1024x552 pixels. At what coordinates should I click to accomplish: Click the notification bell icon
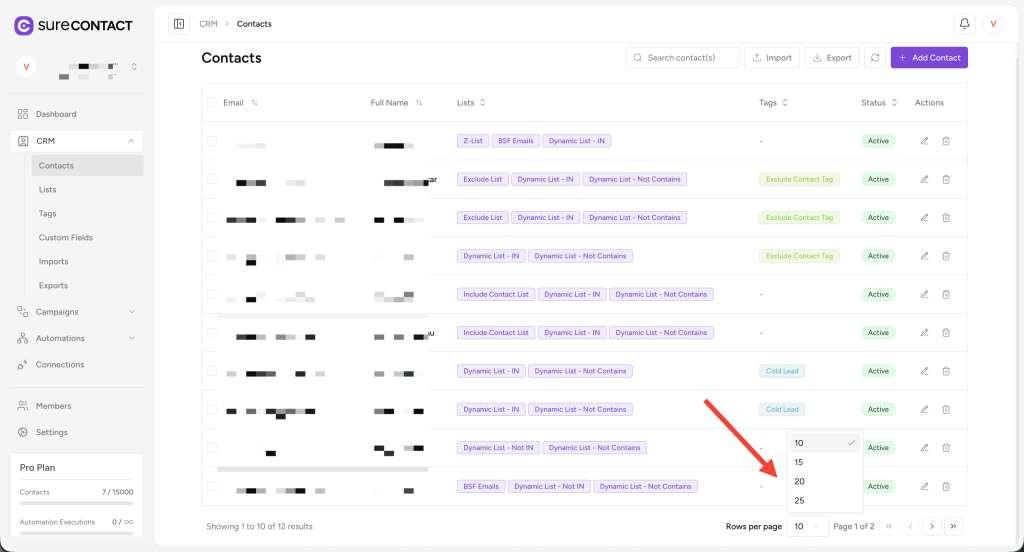(x=964, y=24)
